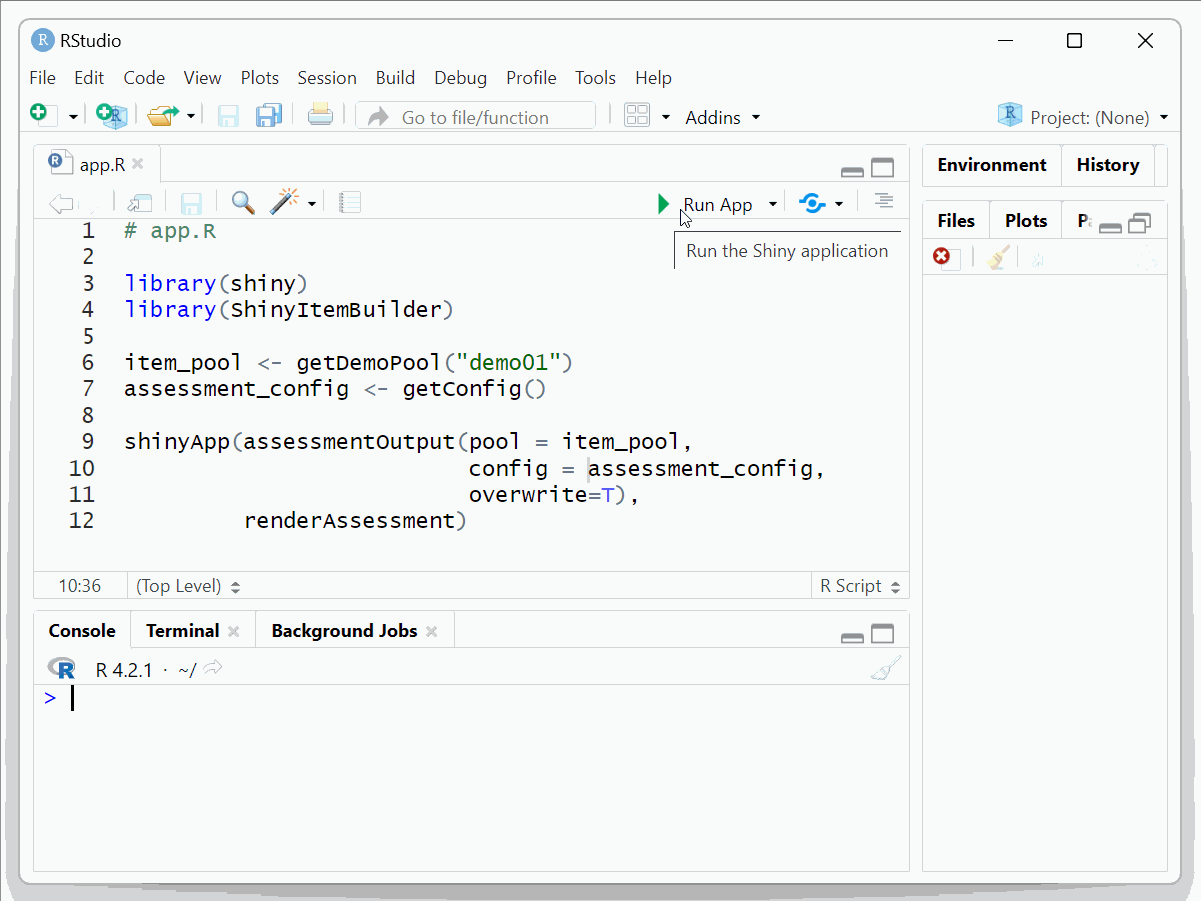Open the workspace panes layout icon
This screenshot has height=901, width=1201.
coord(637,116)
